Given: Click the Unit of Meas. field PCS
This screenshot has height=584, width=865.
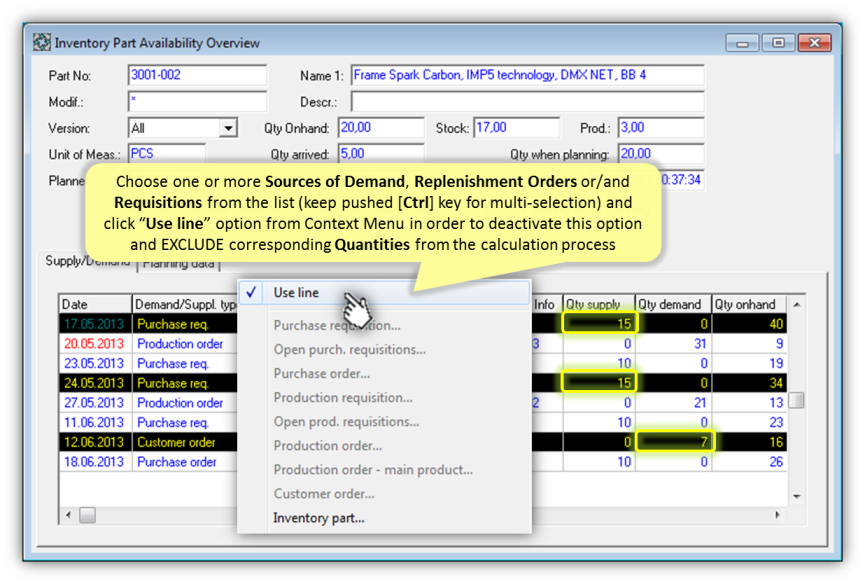Looking at the screenshot, I should click(167, 153).
